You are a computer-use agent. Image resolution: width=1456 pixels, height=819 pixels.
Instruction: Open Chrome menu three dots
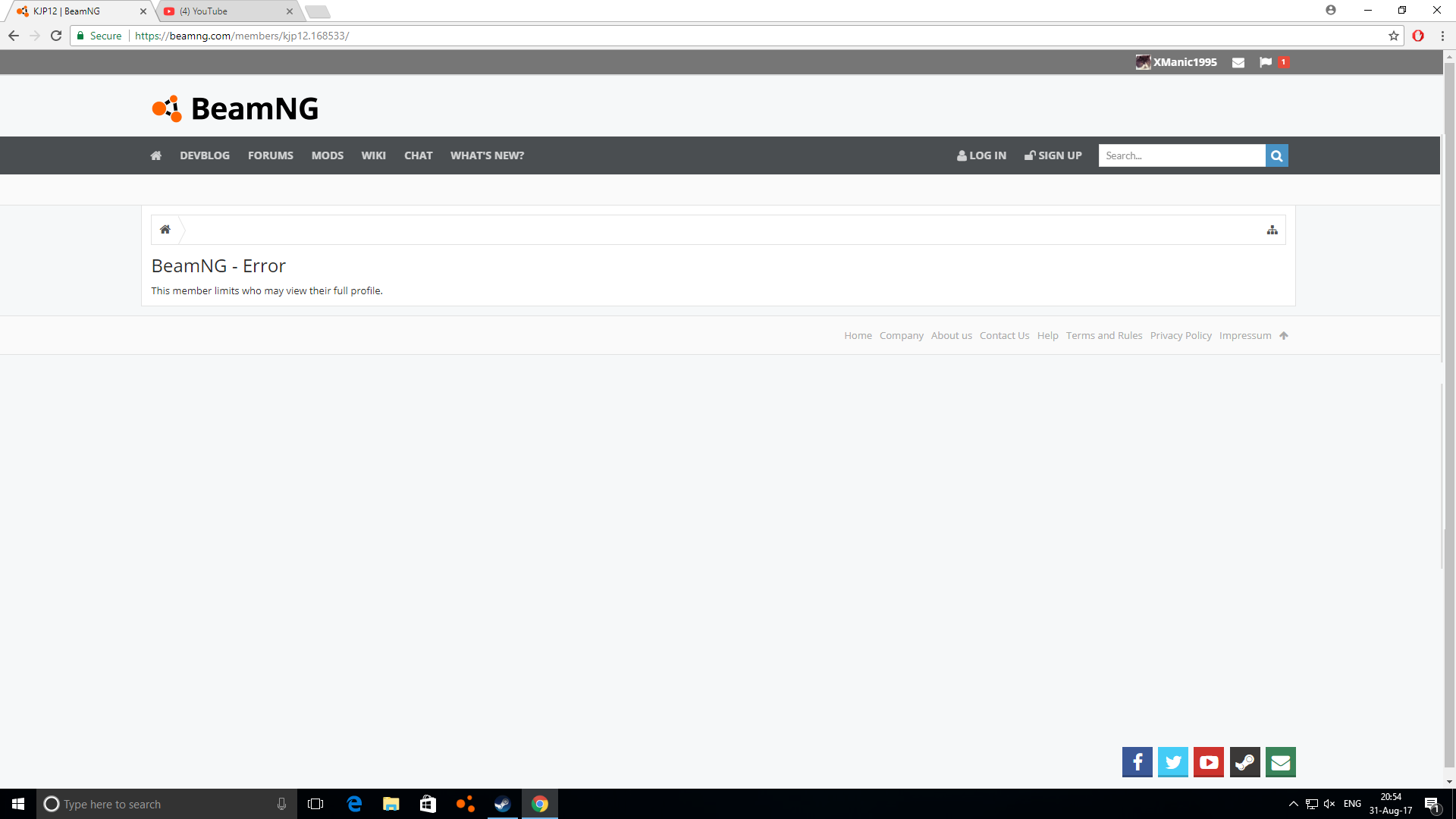(1442, 36)
